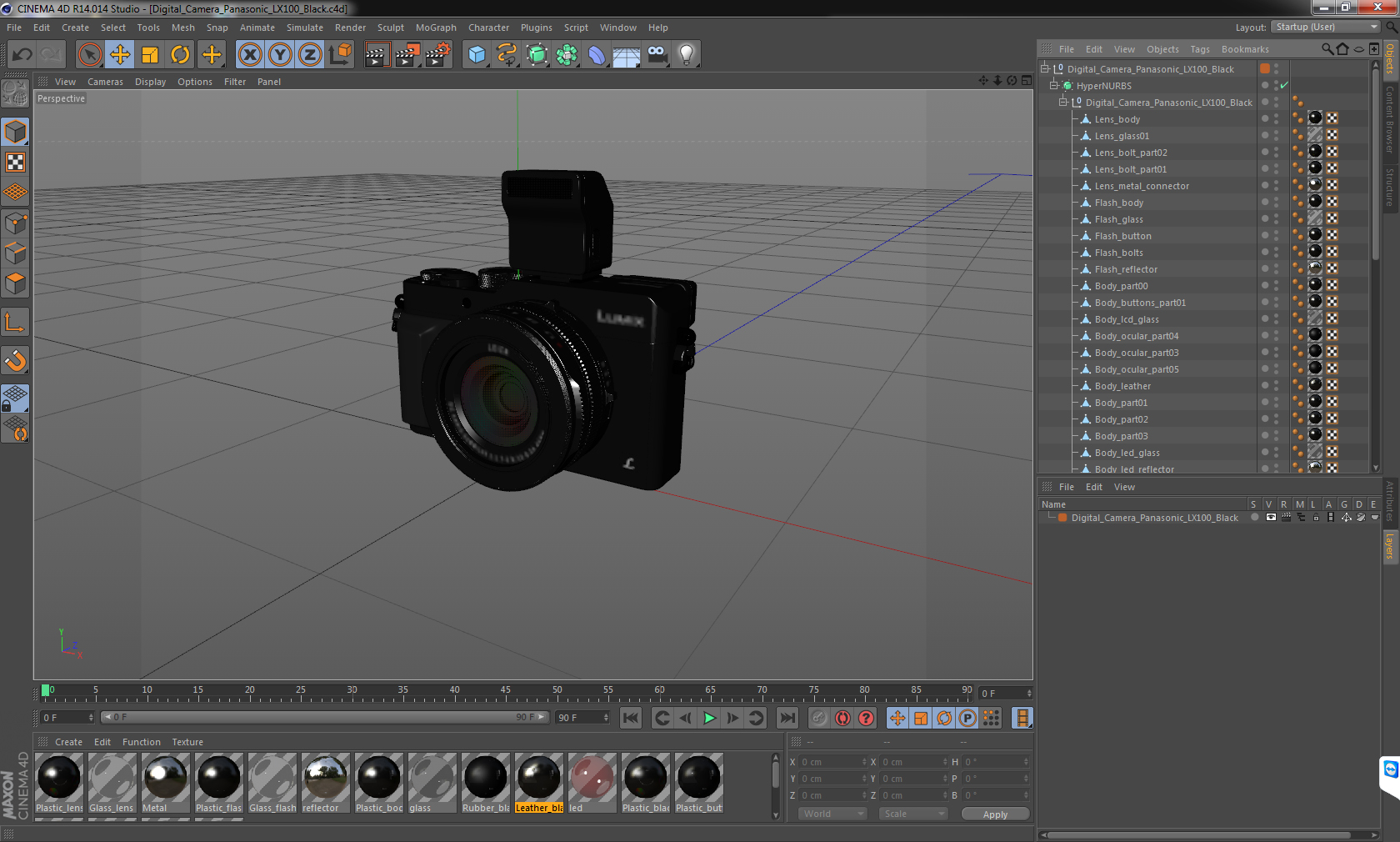This screenshot has width=1400, height=842.
Task: Toggle autokeying button
Action: [x=843, y=718]
